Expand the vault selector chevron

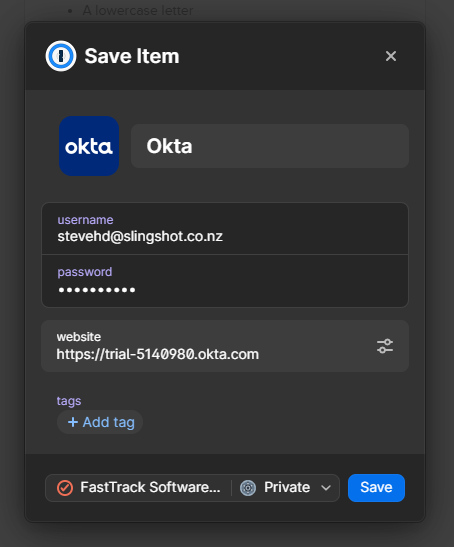pos(326,488)
